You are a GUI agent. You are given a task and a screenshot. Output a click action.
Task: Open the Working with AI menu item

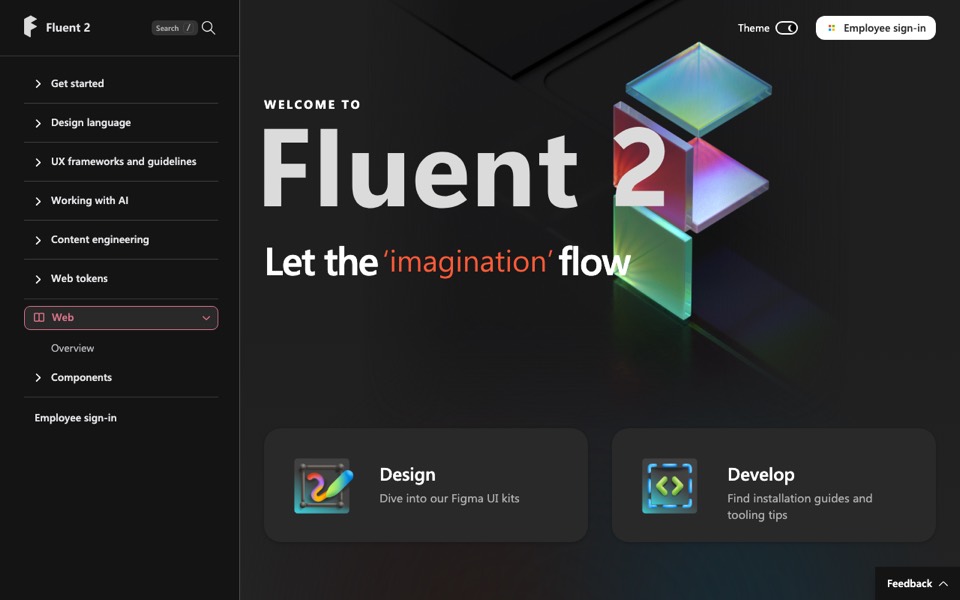click(89, 200)
